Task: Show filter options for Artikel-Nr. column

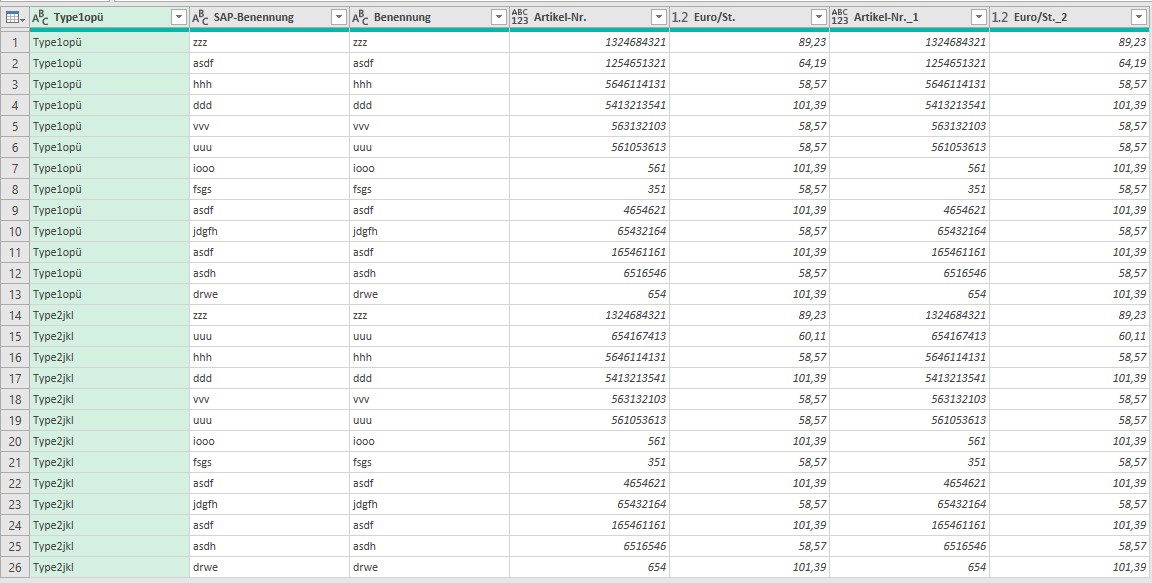Action: (658, 17)
